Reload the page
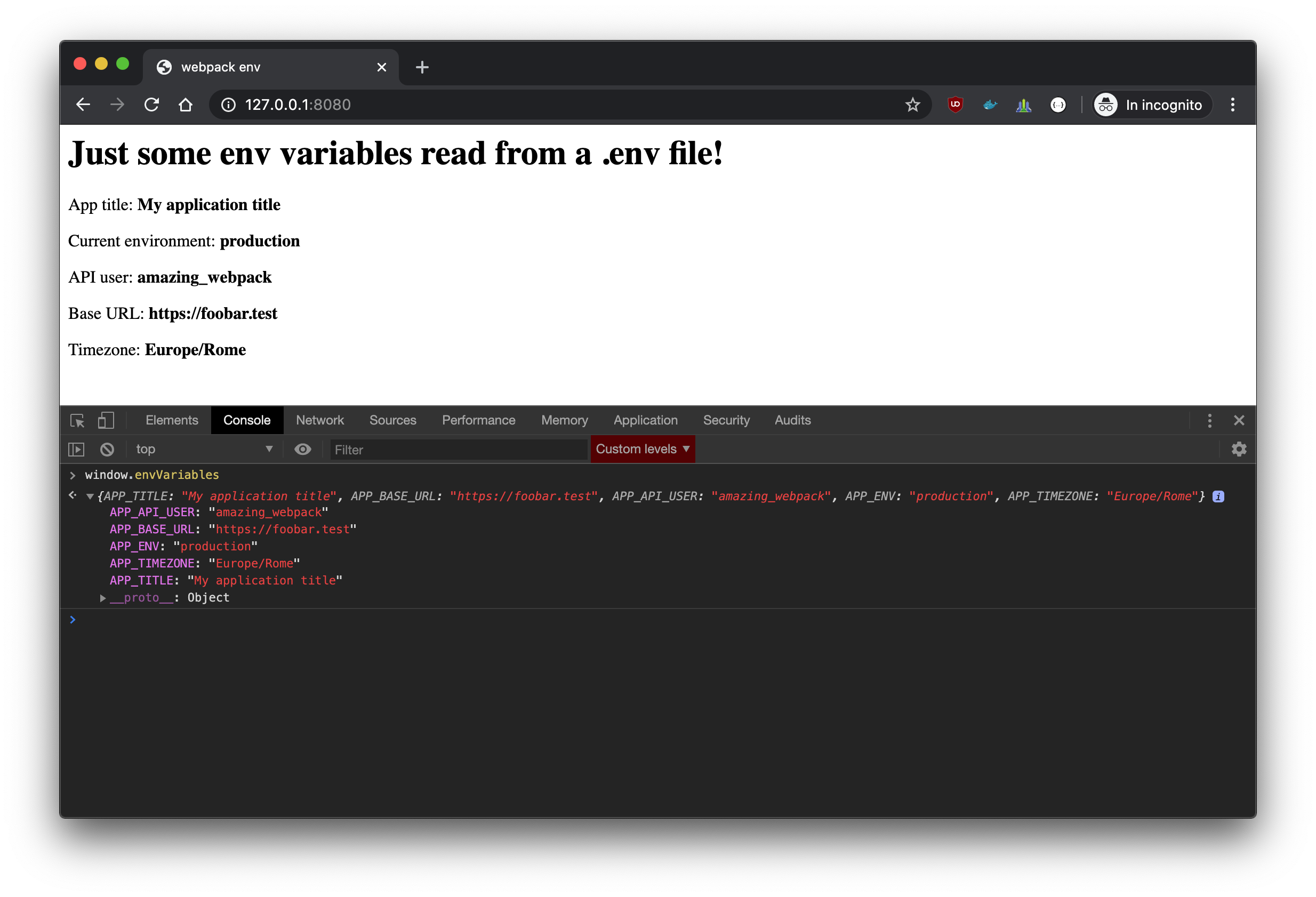The width and height of the screenshot is (1316, 897). point(151,105)
